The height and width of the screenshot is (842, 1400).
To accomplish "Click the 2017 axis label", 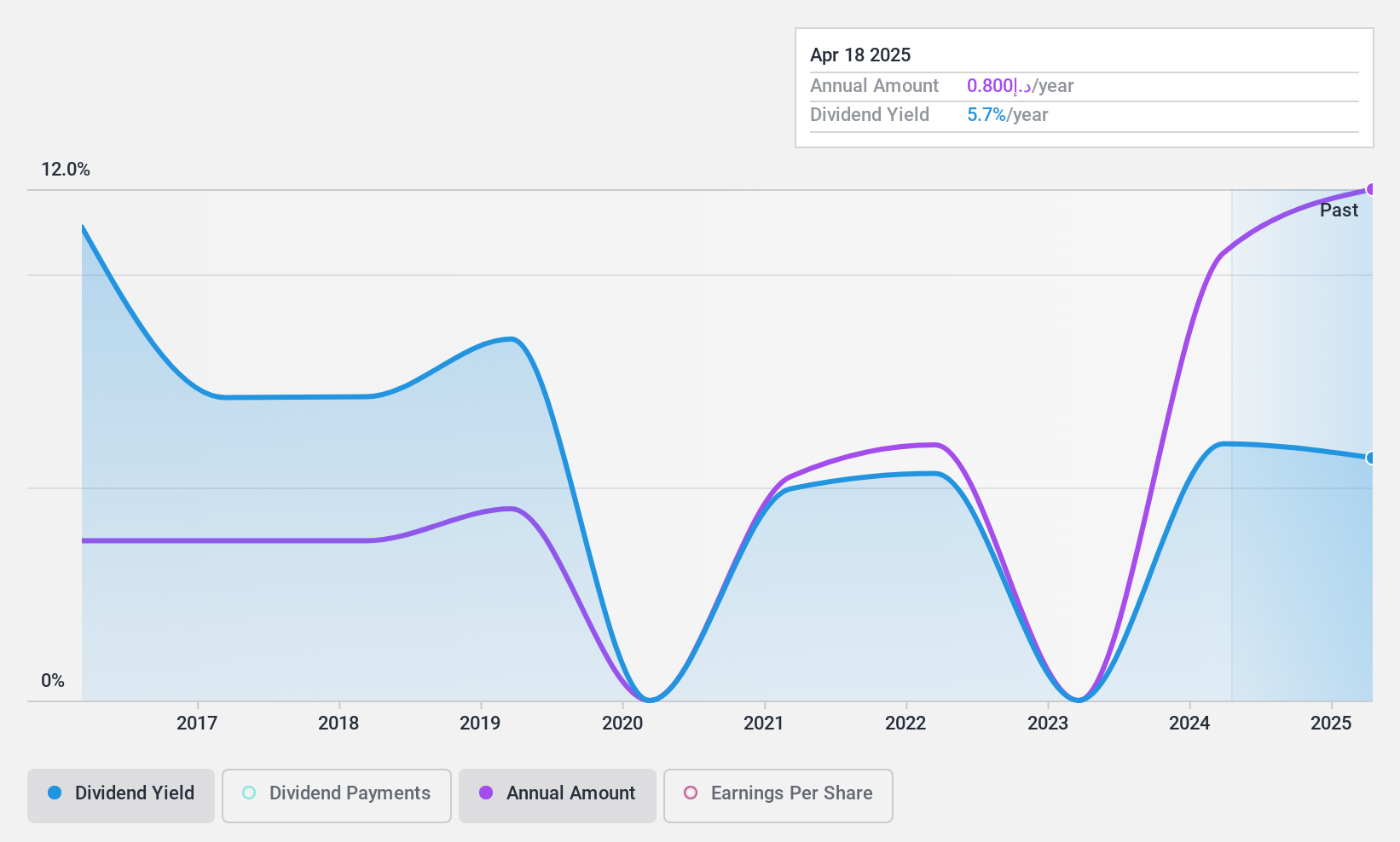I will [197, 724].
